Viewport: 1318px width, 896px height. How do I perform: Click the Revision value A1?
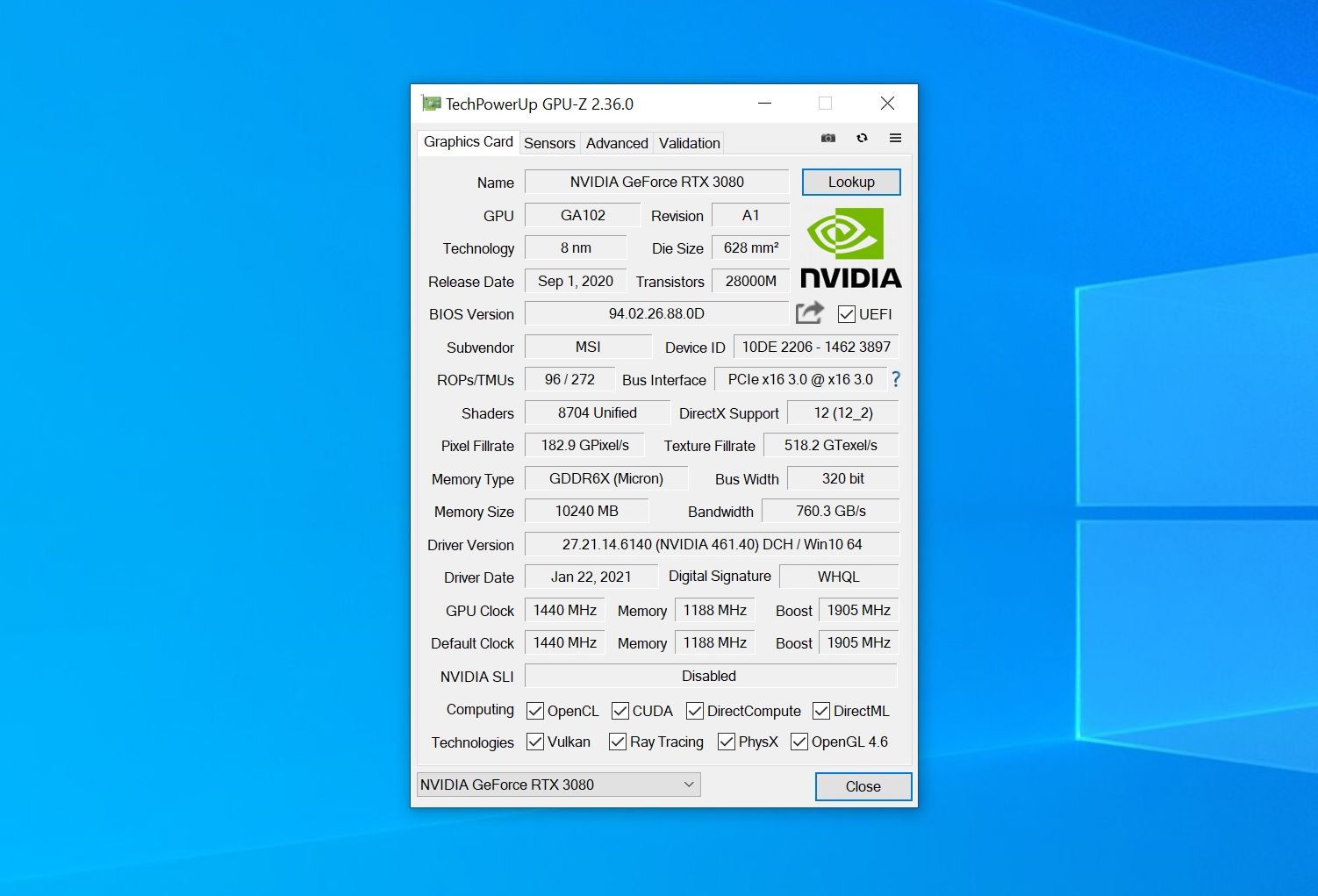coord(751,215)
